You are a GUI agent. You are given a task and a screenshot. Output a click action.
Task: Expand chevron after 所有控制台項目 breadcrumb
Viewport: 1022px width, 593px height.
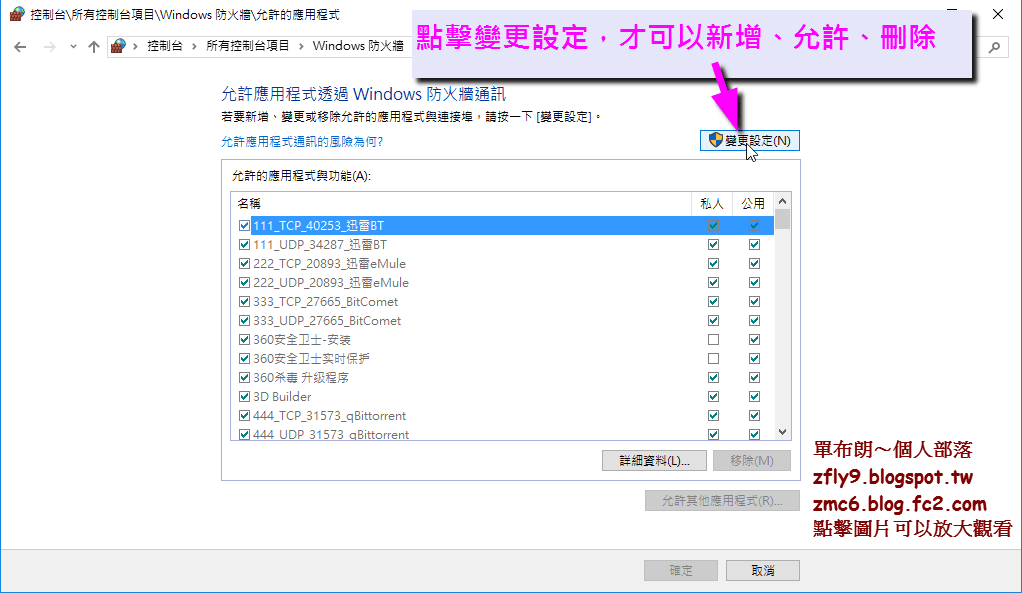(301, 46)
